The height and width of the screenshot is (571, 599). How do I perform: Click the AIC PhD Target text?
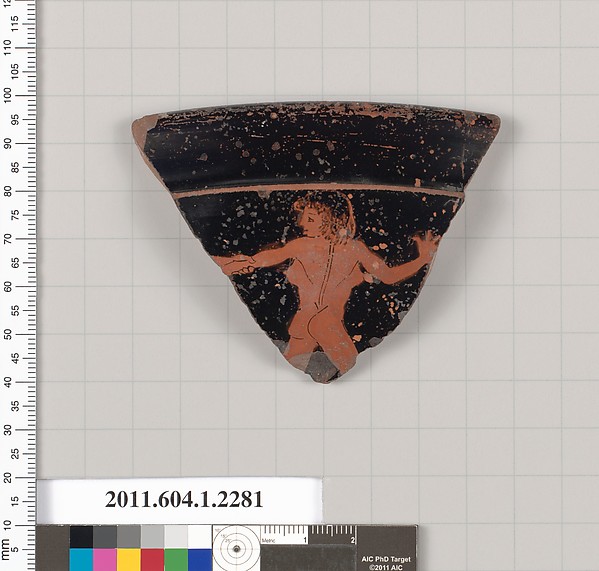(x=386, y=559)
